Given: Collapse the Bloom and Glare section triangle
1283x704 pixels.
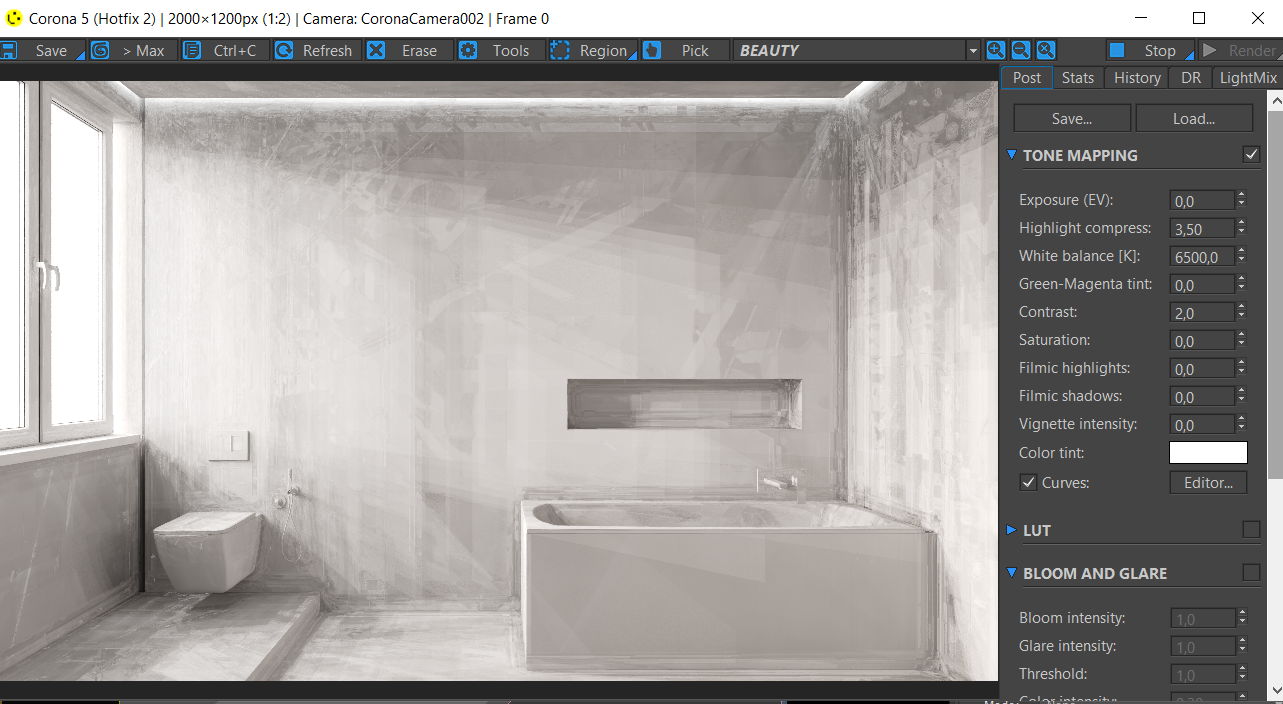Looking at the screenshot, I should point(1012,573).
